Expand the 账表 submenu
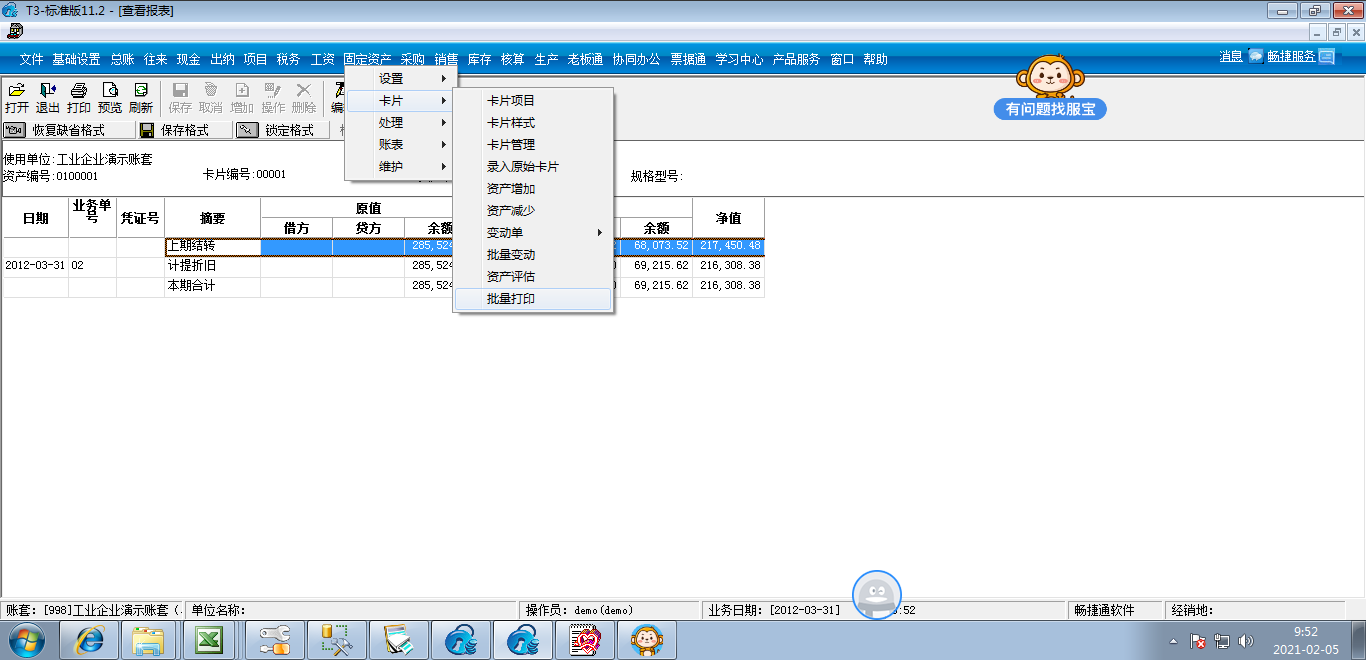Image resolution: width=1366 pixels, height=660 pixels. (x=400, y=145)
